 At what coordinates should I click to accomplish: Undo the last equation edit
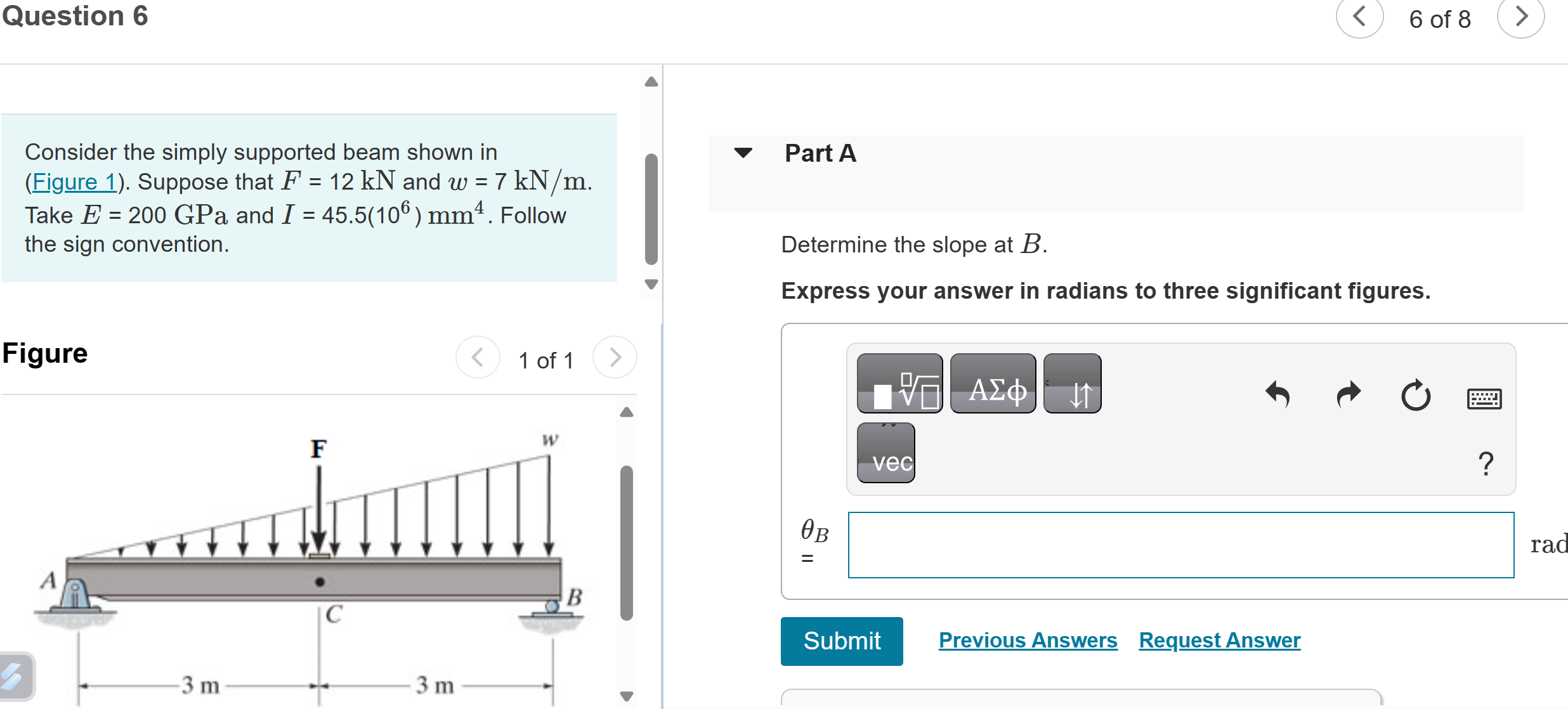[x=1277, y=396]
